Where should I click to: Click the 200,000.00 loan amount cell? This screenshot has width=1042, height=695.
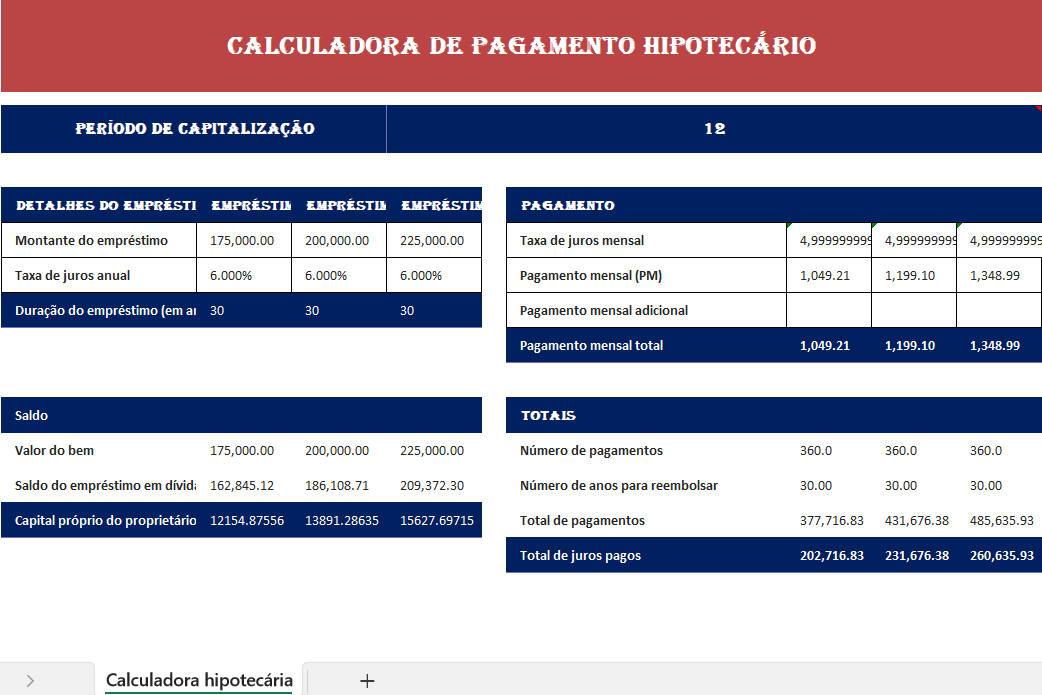coord(328,240)
